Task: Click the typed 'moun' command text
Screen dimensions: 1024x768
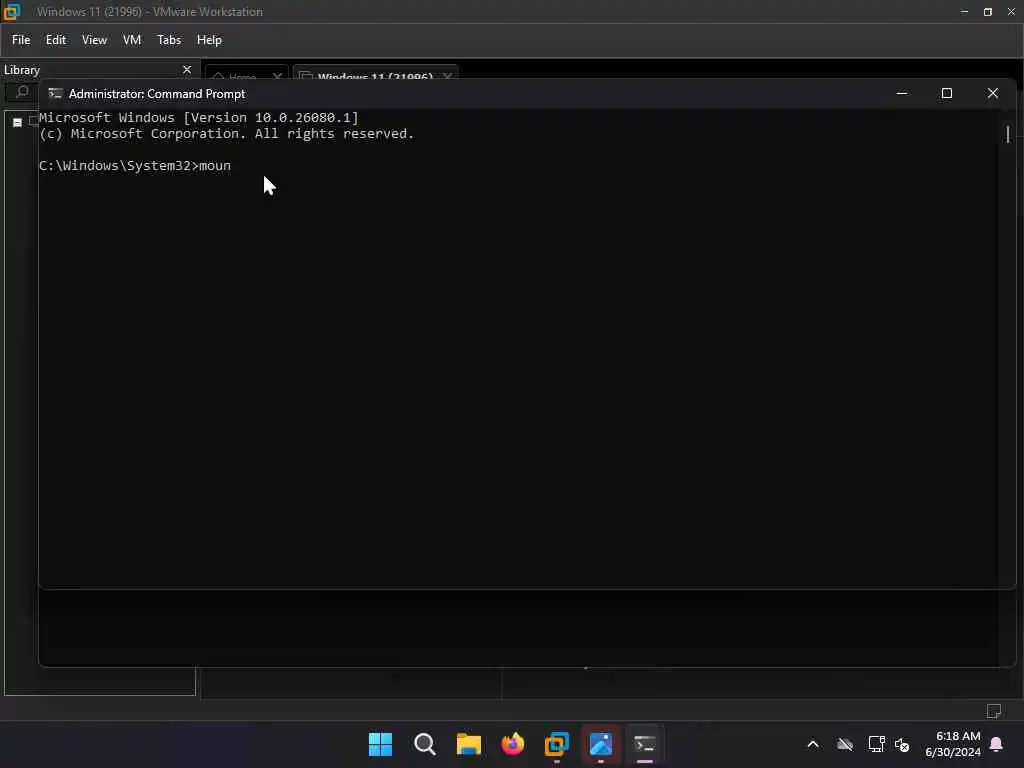Action: coord(215,166)
